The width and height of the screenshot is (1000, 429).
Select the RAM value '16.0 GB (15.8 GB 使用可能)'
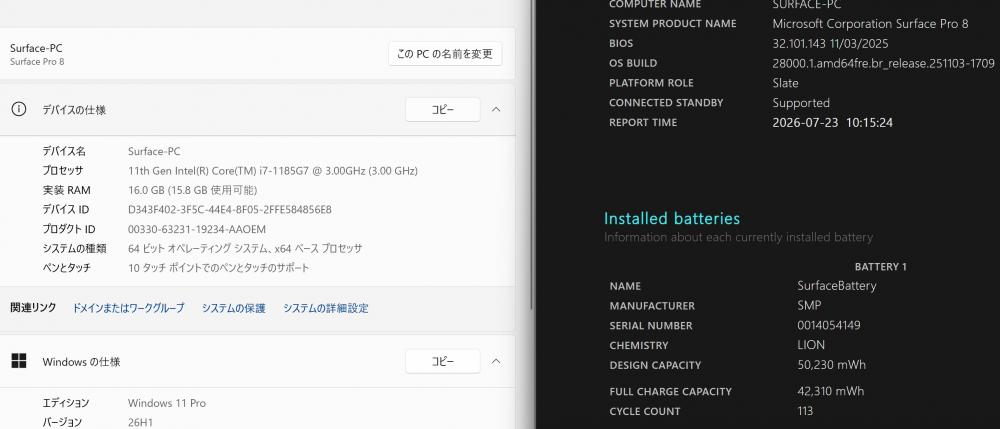pyautogui.click(x=193, y=190)
